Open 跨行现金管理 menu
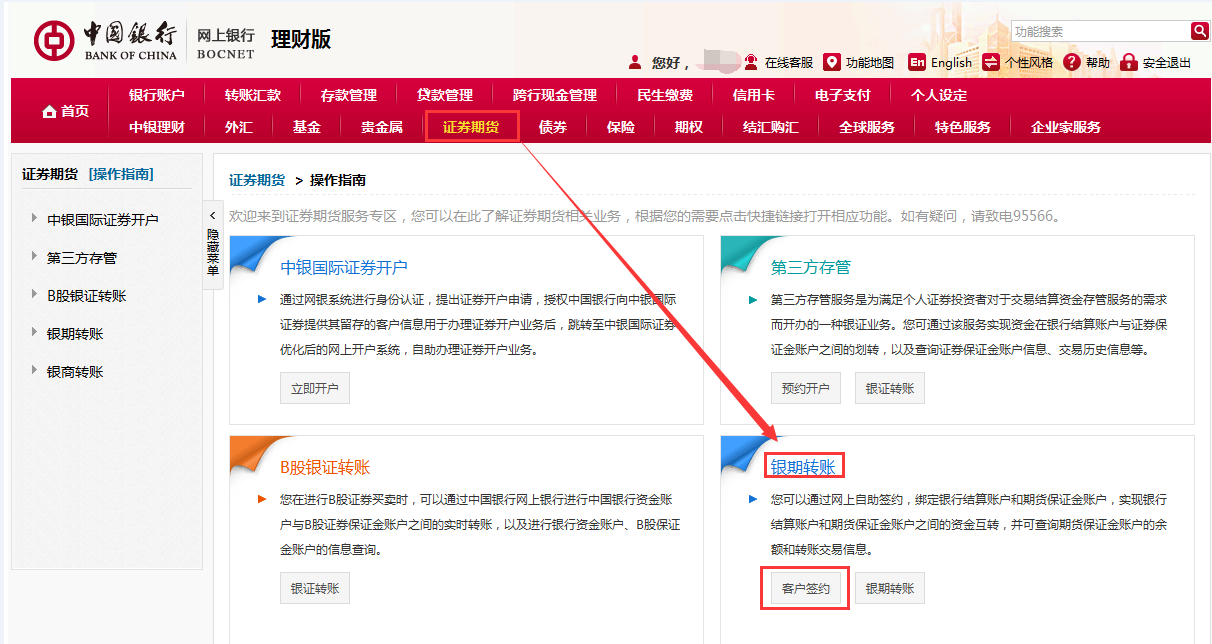This screenshot has height=644, width=1212. [x=555, y=95]
